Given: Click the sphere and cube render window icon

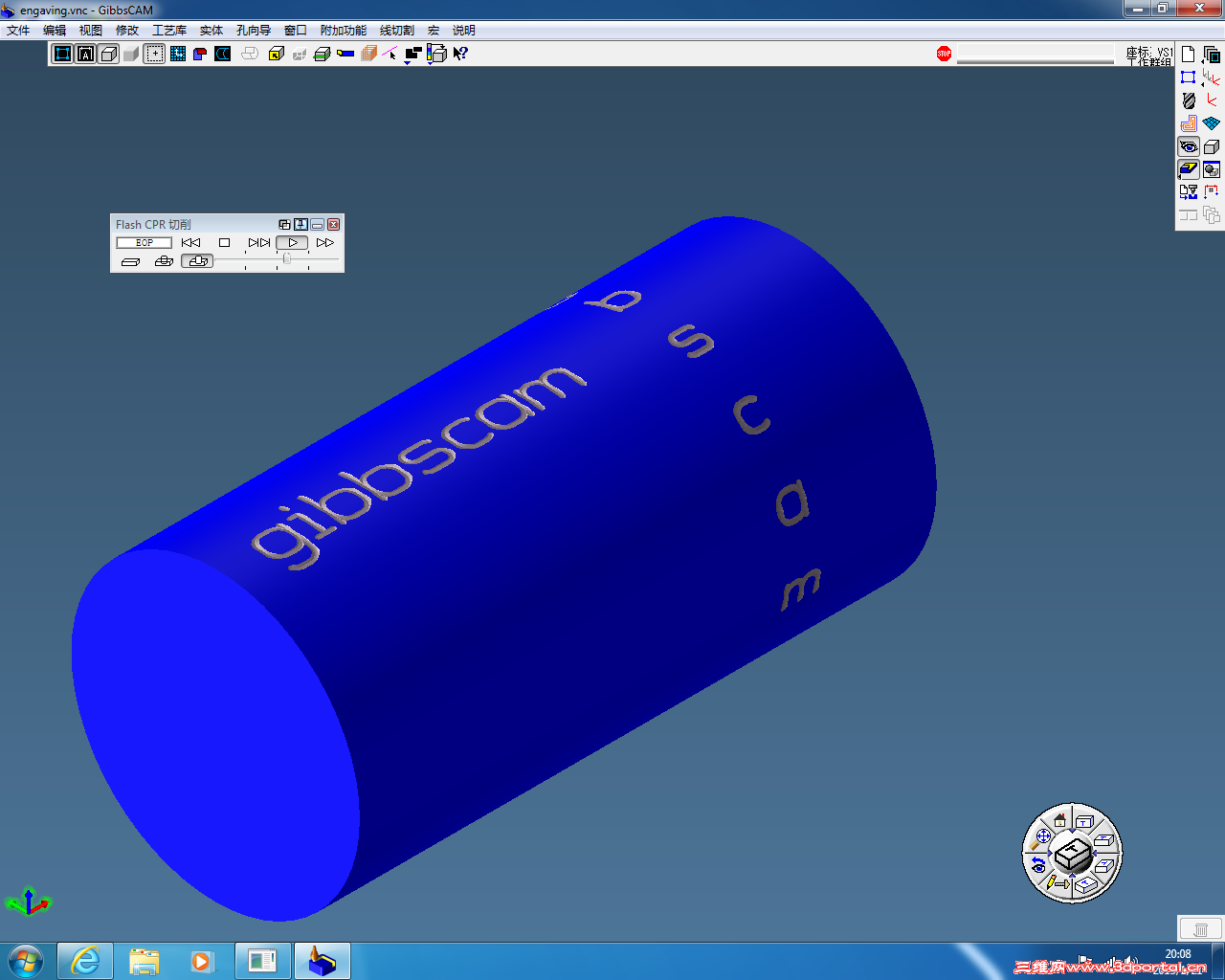Looking at the screenshot, I should click(1212, 169).
